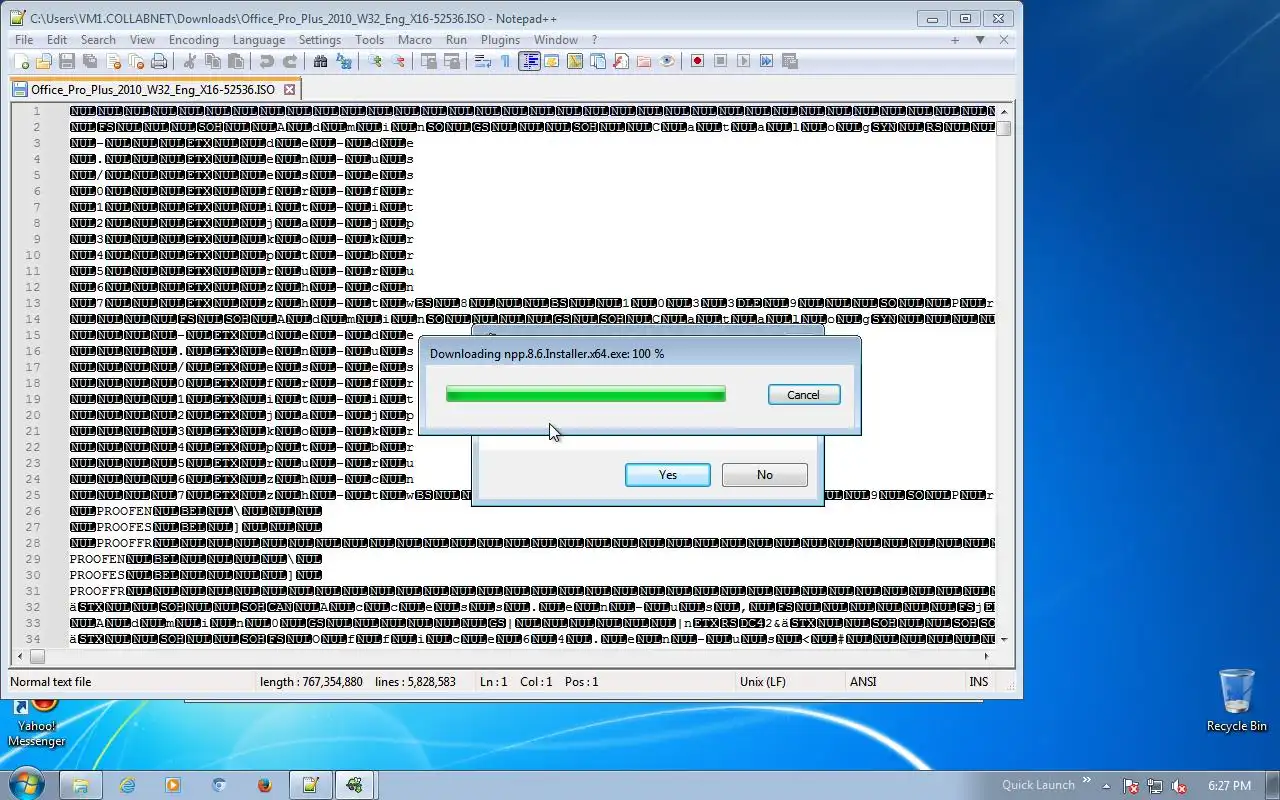Click the Undo toolbar icon
Viewport: 1280px width, 800px height.
click(267, 61)
